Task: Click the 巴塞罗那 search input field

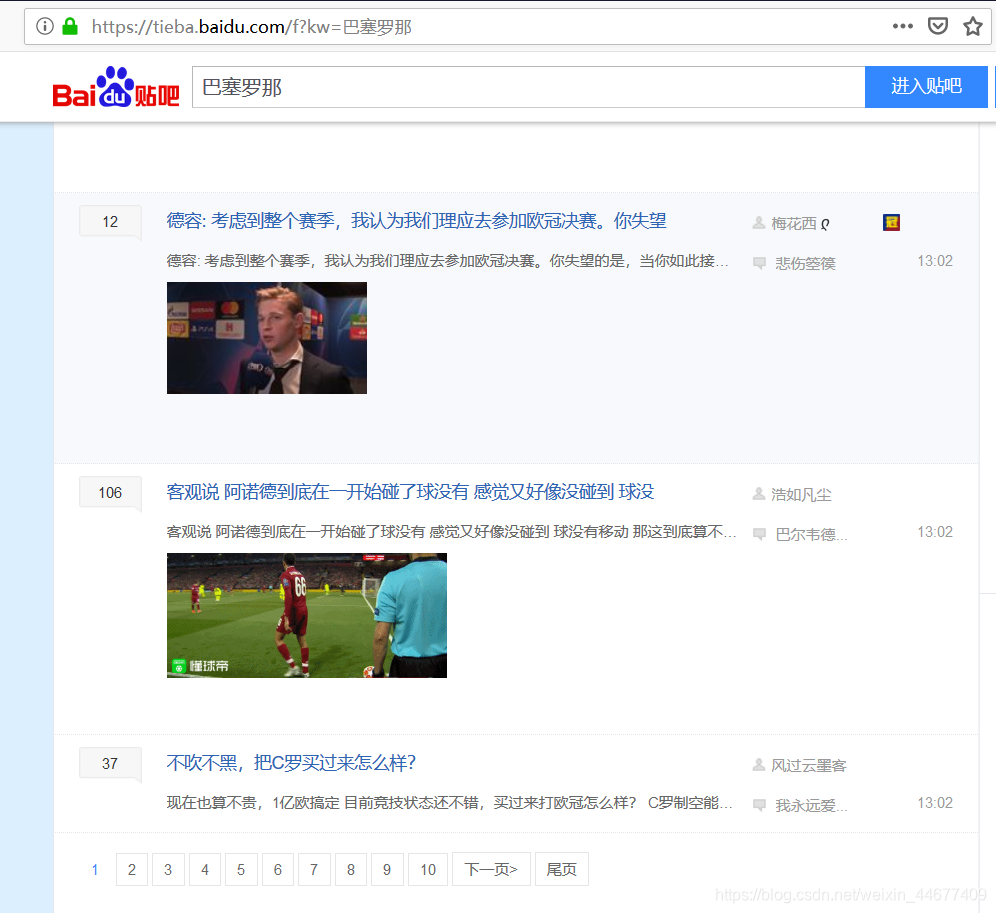Action: coord(528,87)
